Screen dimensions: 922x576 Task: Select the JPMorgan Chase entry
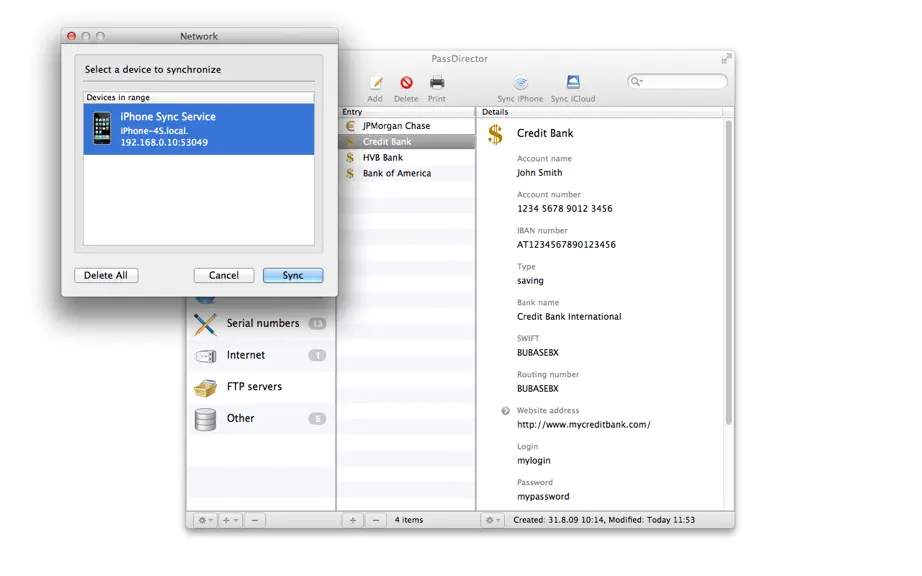407,126
